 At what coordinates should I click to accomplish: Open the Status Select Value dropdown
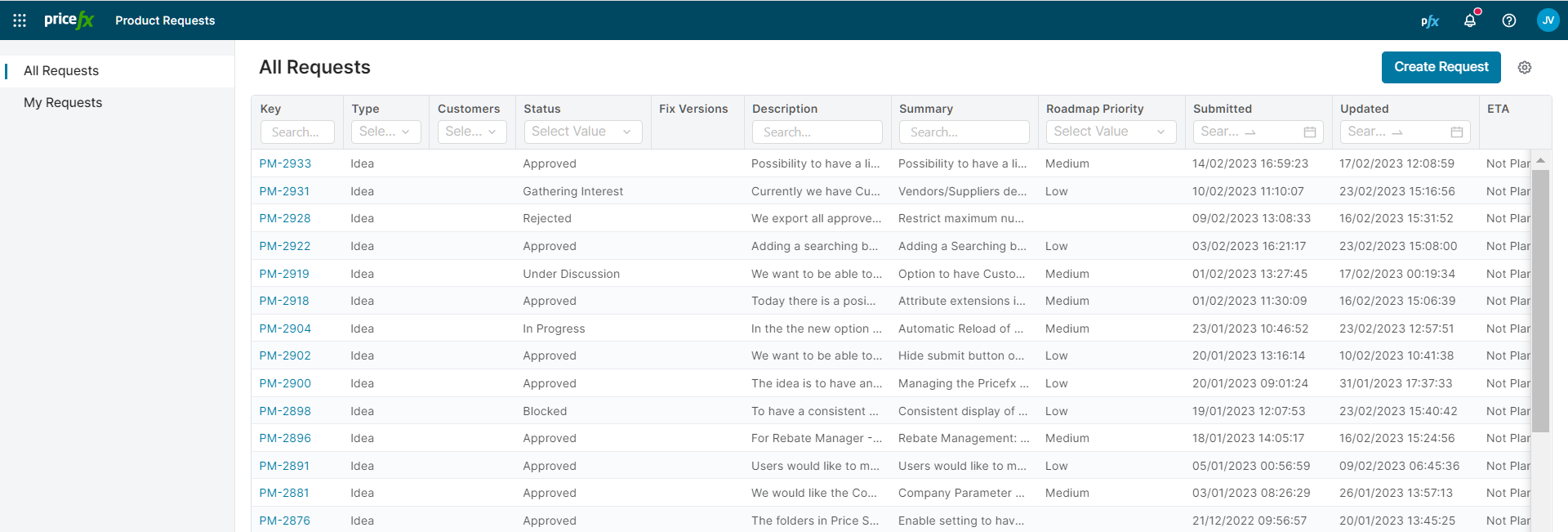click(x=582, y=132)
